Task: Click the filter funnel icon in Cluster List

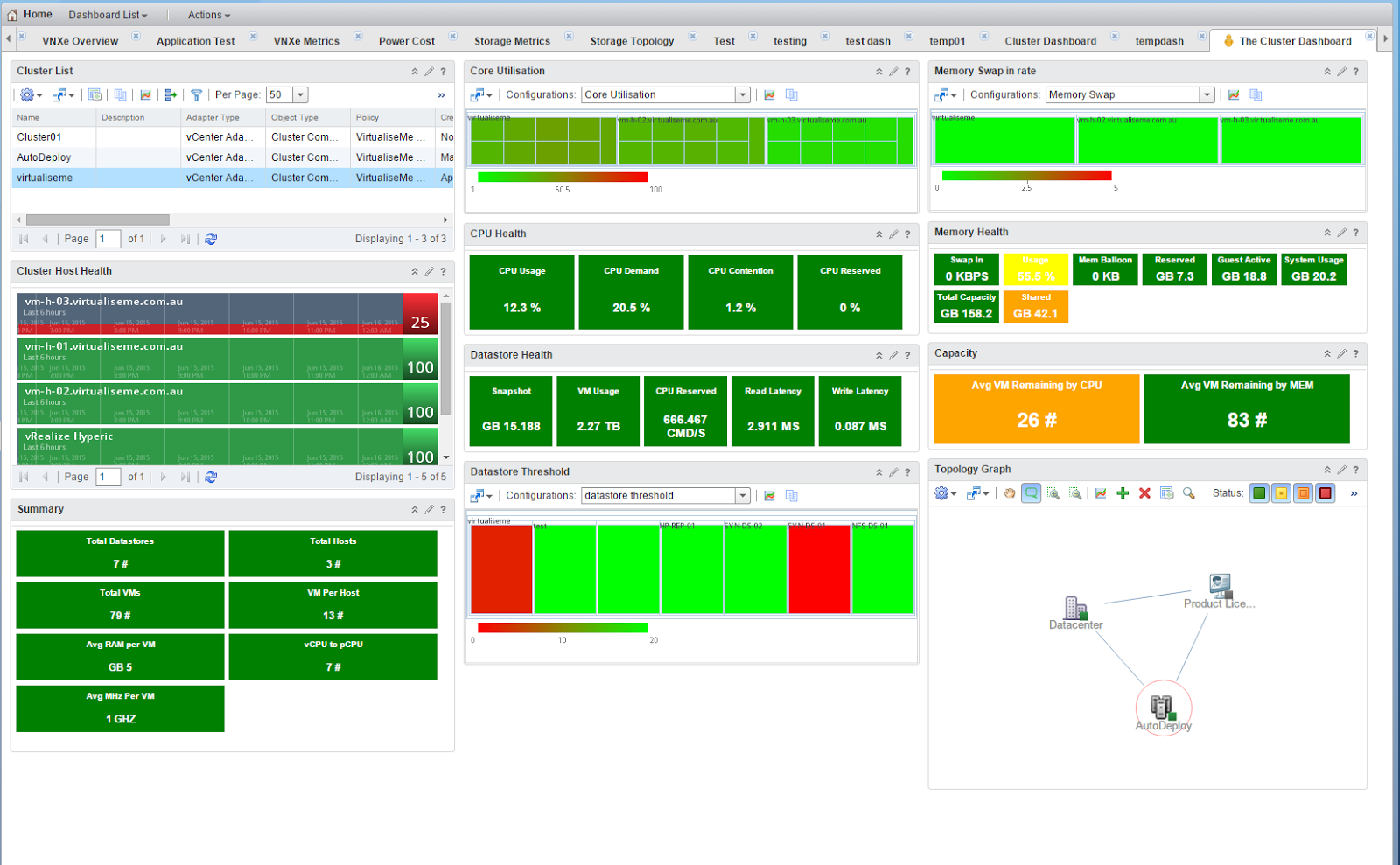Action: (196, 95)
